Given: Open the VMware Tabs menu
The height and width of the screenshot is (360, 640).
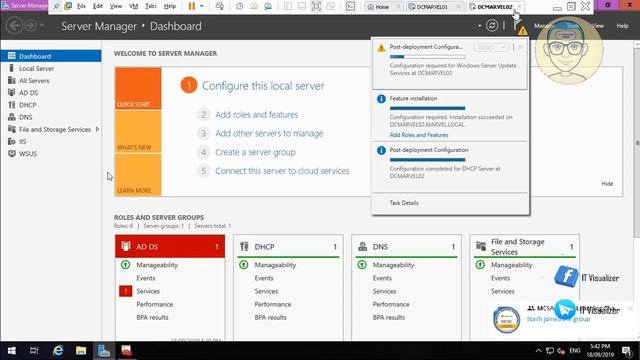Looking at the screenshot, I should point(151,6).
